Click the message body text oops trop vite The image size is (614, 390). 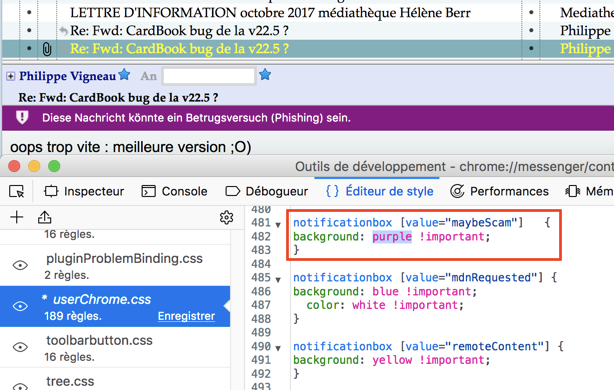[x=130, y=147]
